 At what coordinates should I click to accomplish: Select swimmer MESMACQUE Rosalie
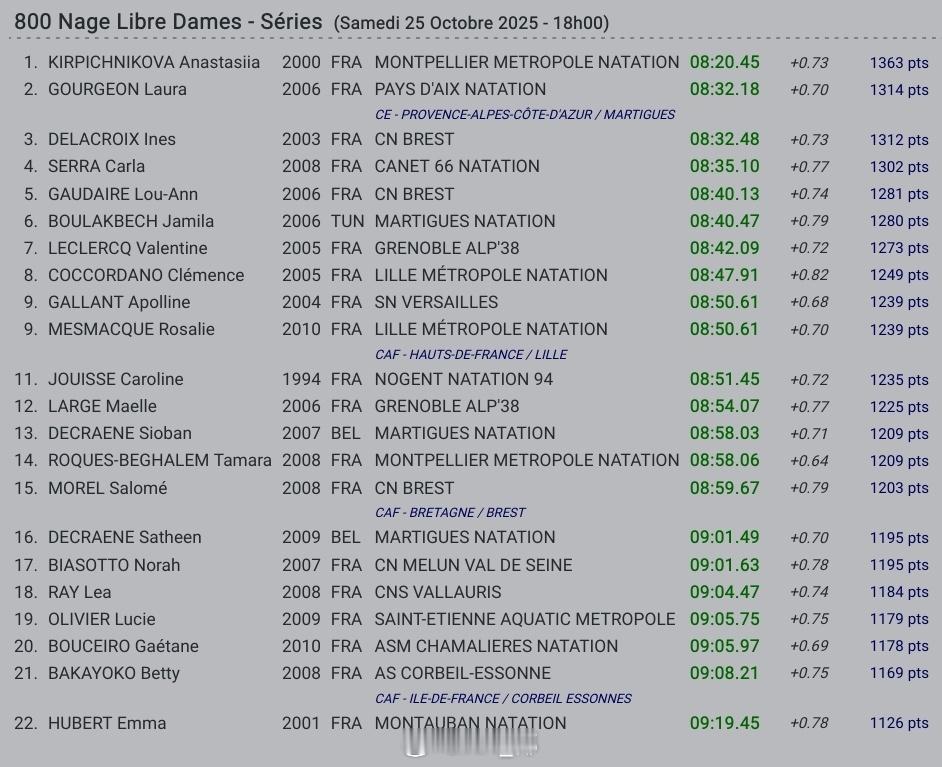pos(132,329)
